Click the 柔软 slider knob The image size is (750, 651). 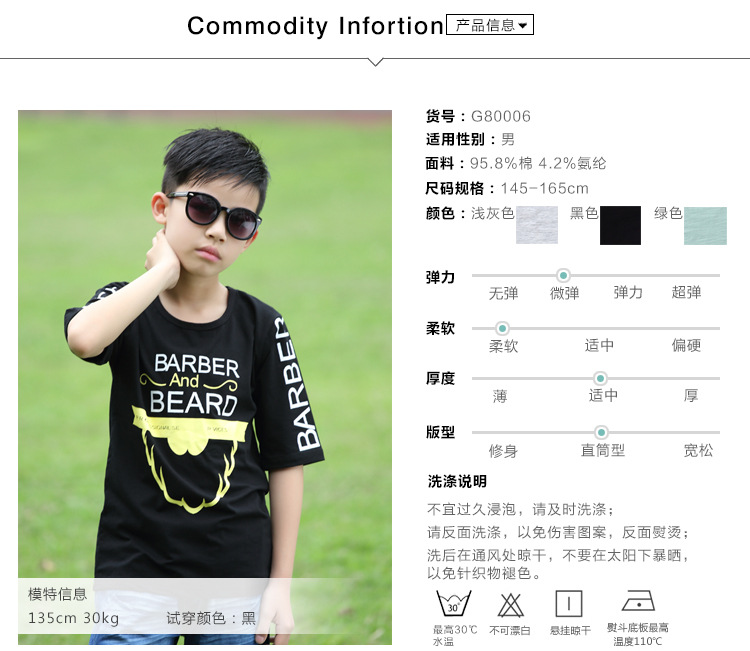(502, 329)
